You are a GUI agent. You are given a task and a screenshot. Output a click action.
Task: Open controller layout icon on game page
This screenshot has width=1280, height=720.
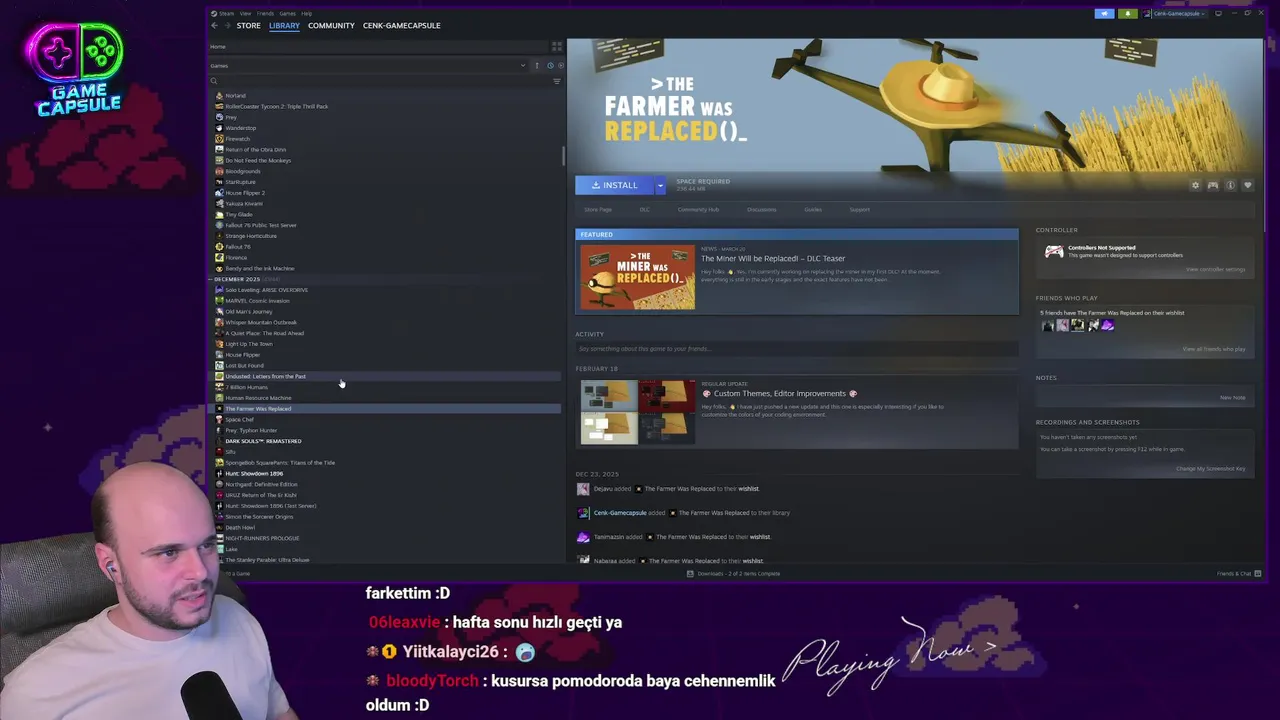pos(1213,185)
